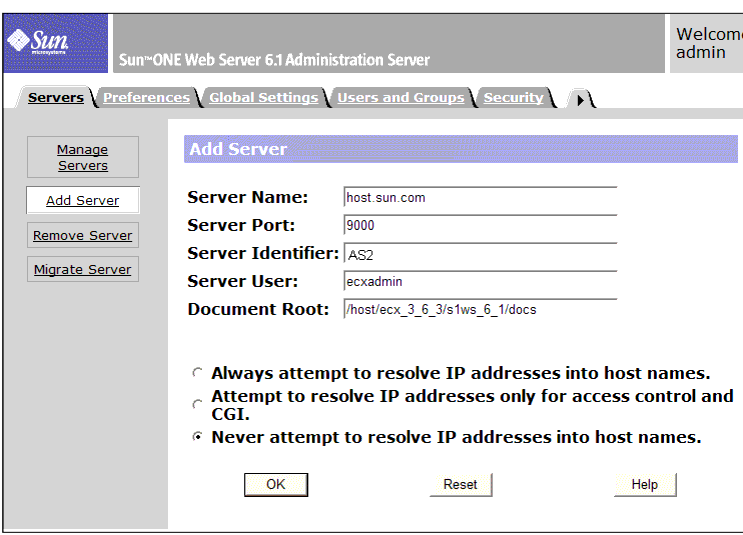Viewport: 743px width, 535px height.
Task: Open the Security tab
Action: pos(513,98)
